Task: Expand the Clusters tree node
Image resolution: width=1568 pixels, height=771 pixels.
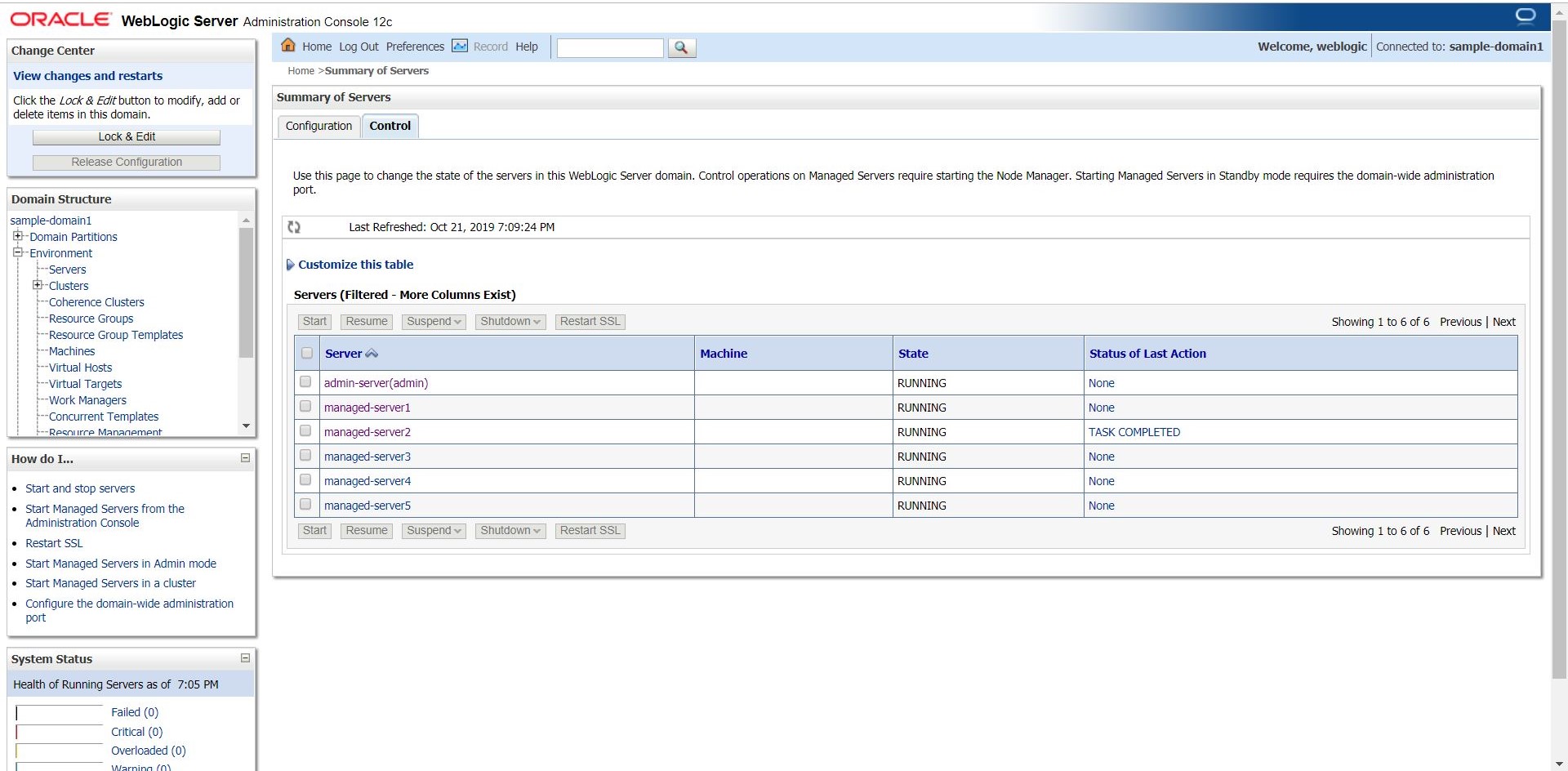Action: [x=37, y=285]
